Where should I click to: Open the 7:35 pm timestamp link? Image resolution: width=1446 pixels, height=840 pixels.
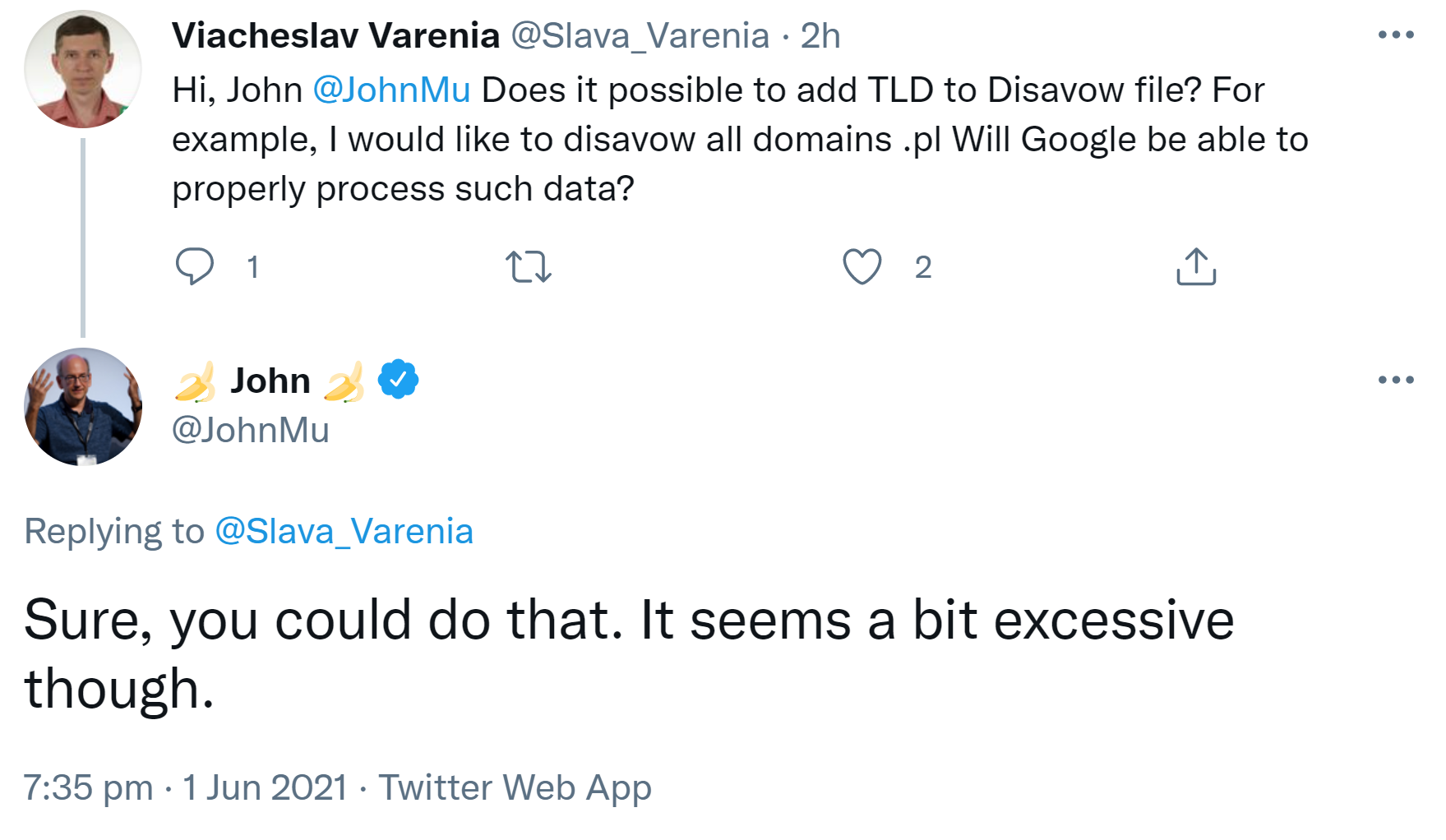(x=87, y=787)
